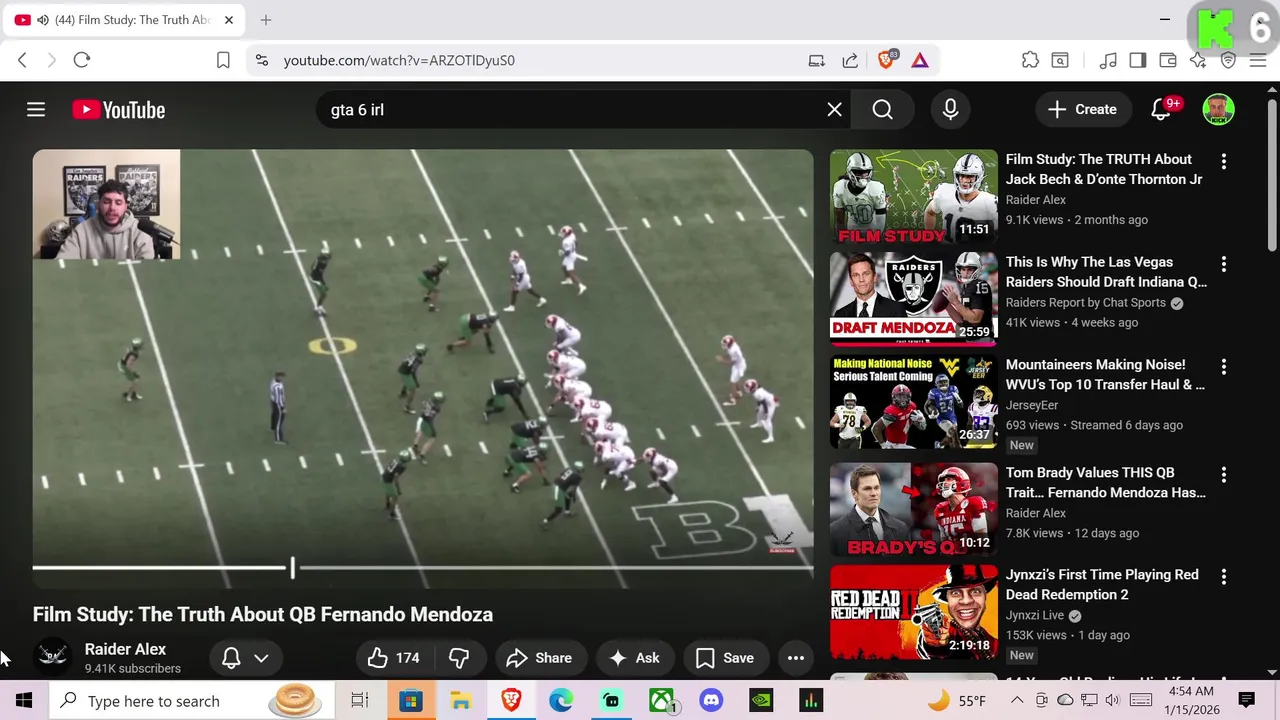Open the Create menu
Image resolution: width=1280 pixels, height=720 pixels.
pyautogui.click(x=1082, y=110)
